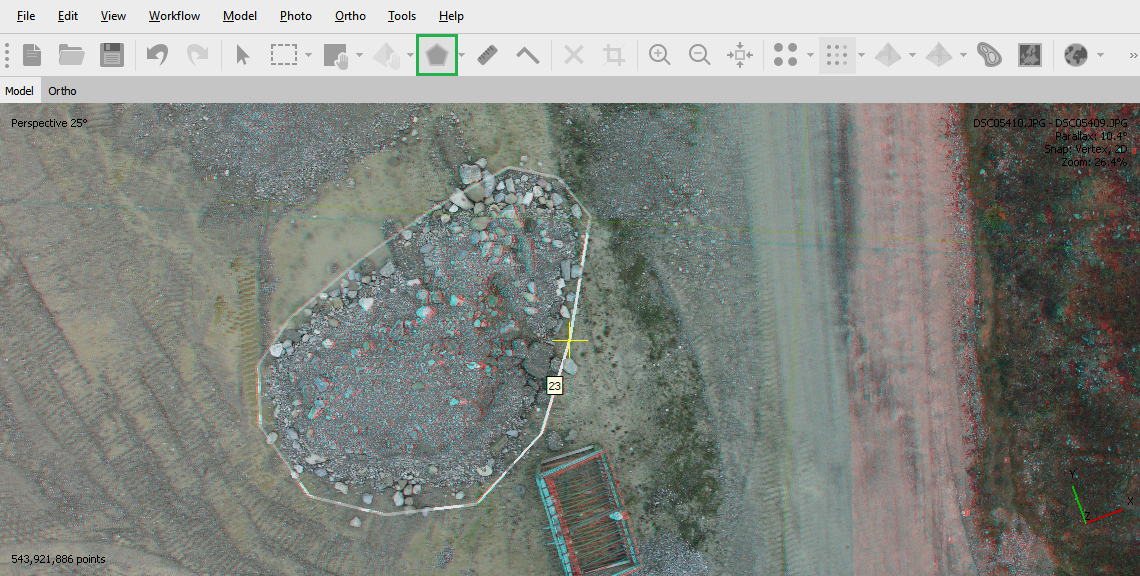1140x576 pixels.
Task: Click the Snap: Vertex, 2D readout
Action: pyautogui.click(x=1085, y=149)
